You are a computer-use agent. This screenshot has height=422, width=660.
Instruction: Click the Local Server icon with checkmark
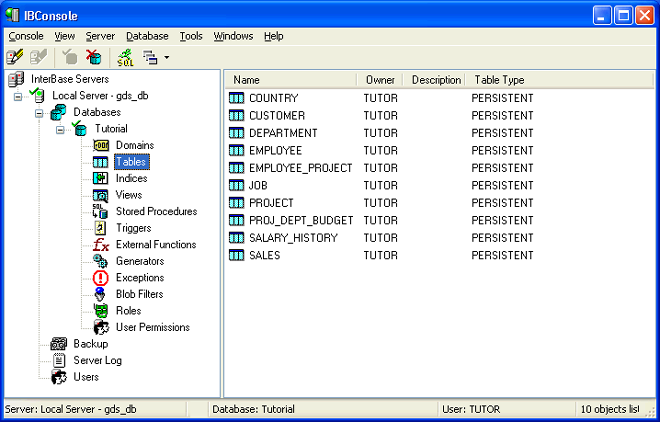(37, 95)
